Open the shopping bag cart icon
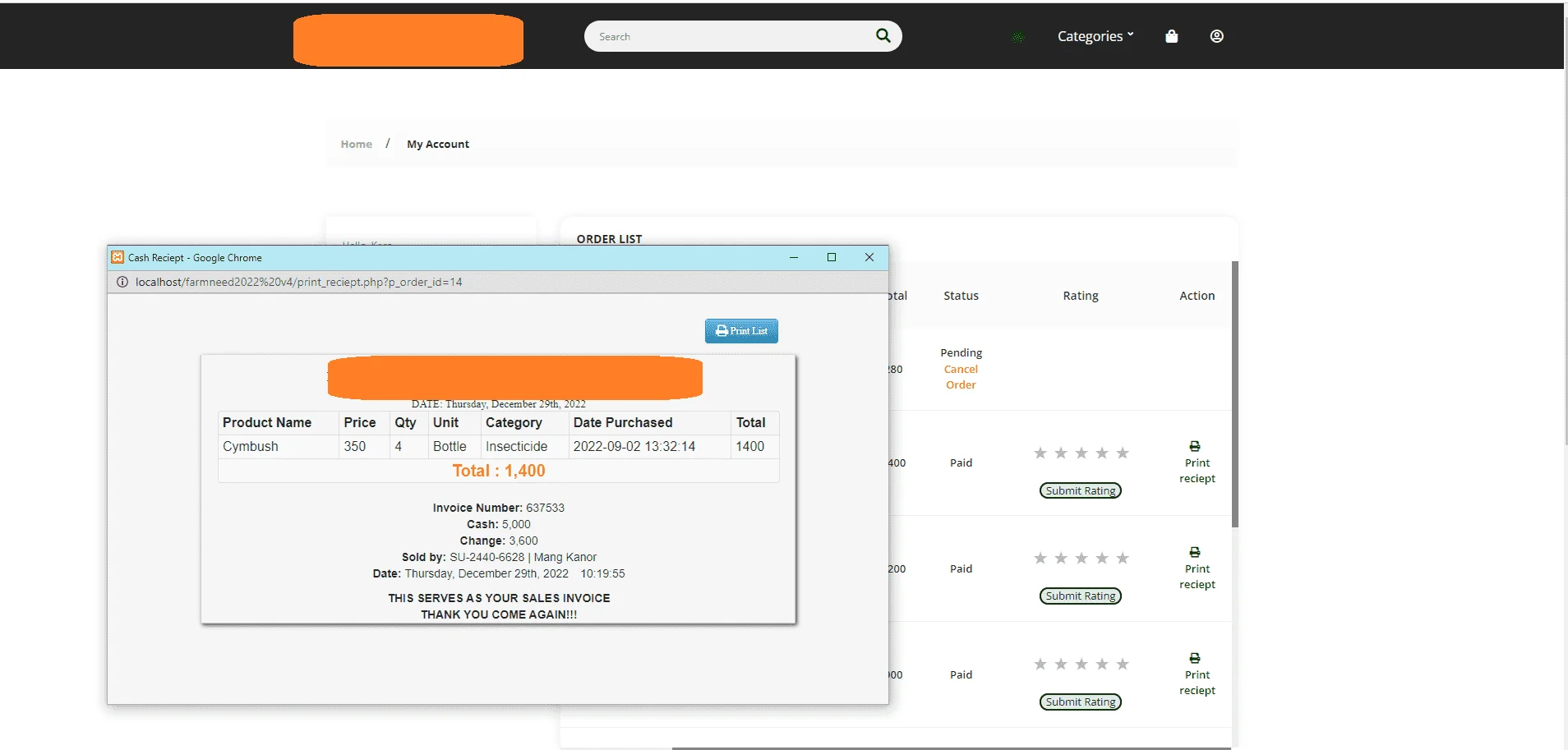 [1172, 36]
